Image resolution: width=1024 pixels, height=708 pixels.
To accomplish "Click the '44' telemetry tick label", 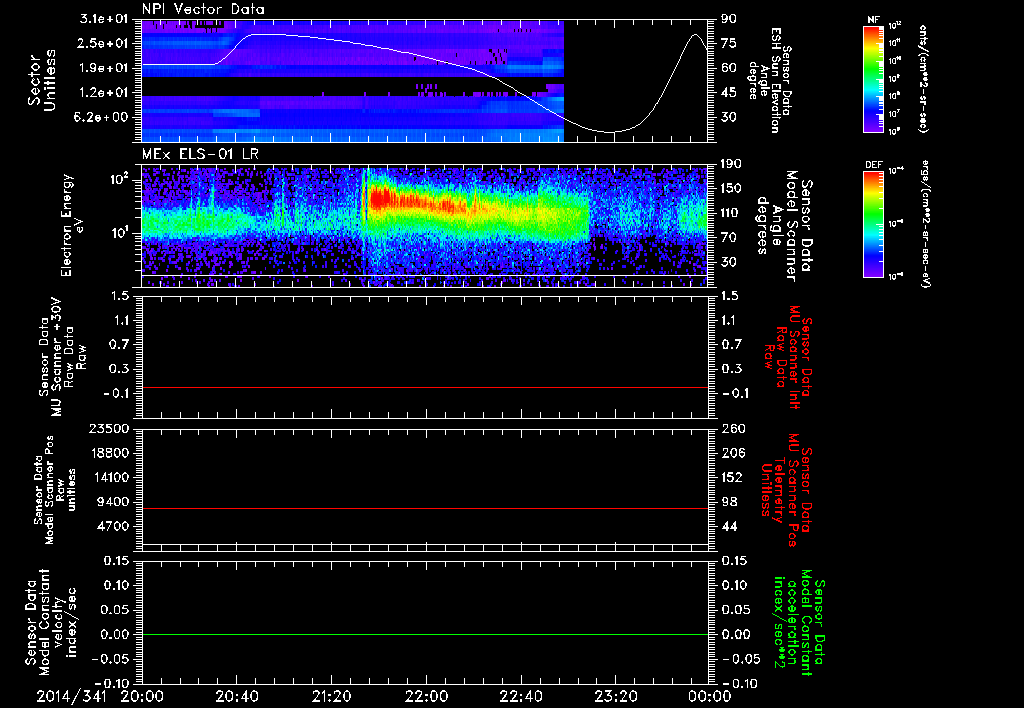I will click(x=728, y=526).
